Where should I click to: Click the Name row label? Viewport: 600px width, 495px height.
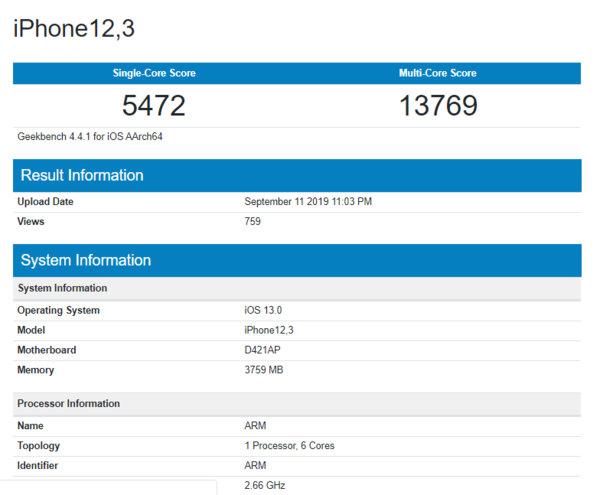(30, 426)
